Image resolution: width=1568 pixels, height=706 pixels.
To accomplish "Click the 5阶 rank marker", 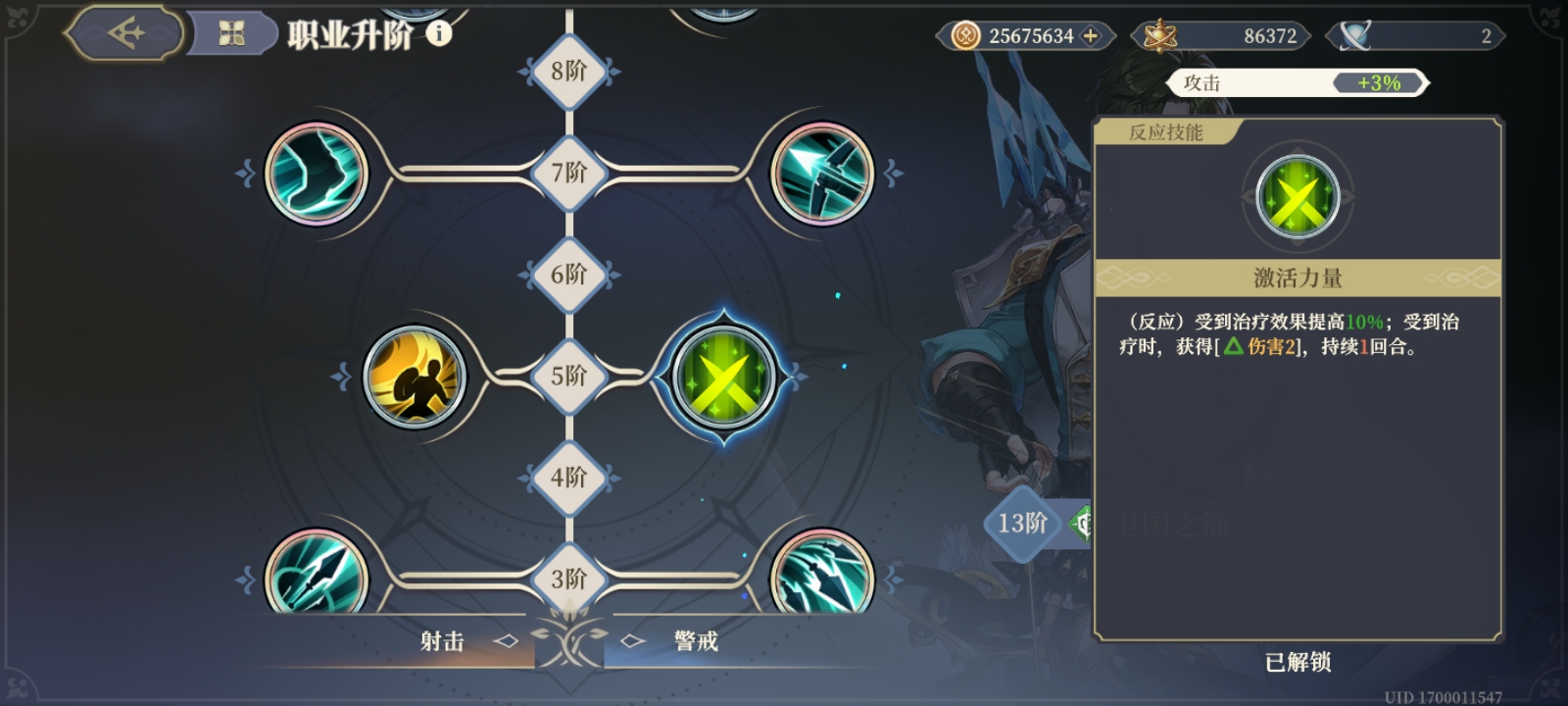I will point(569,376).
